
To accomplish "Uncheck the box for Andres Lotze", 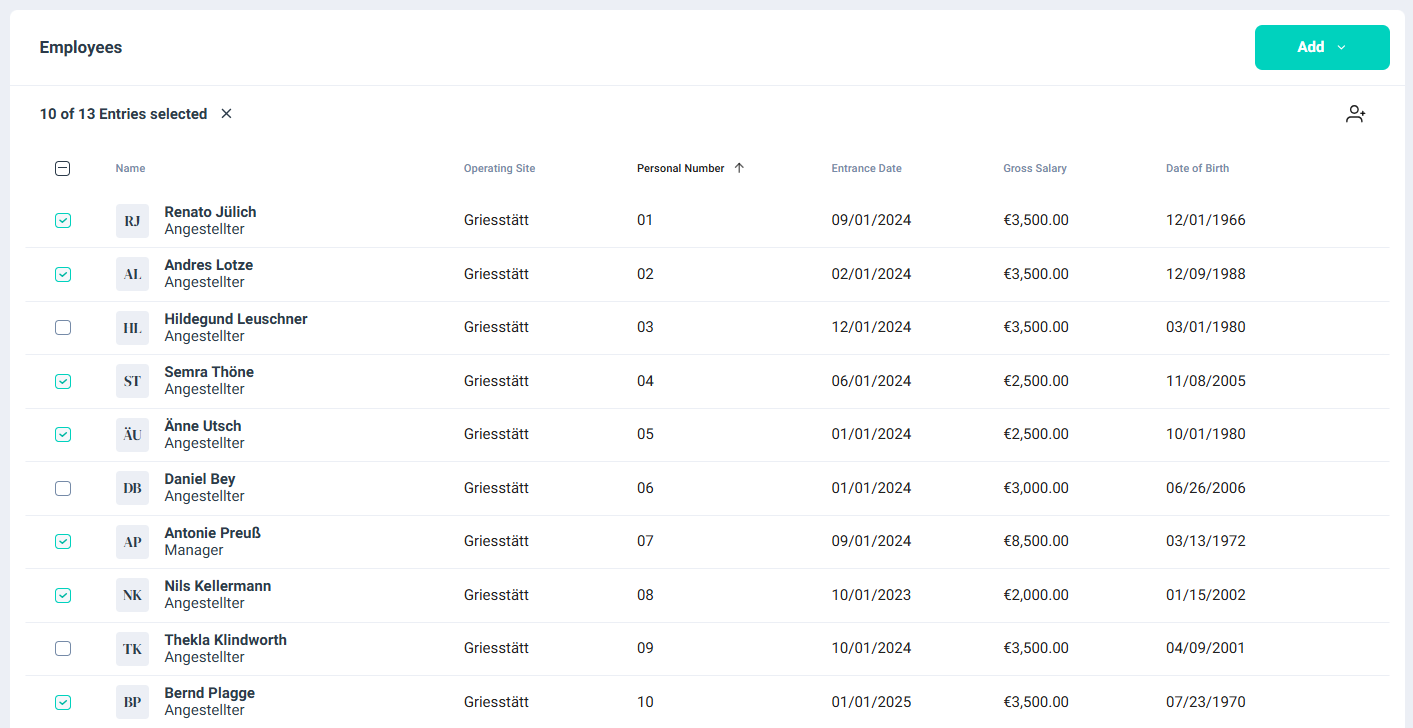I will tap(63, 274).
